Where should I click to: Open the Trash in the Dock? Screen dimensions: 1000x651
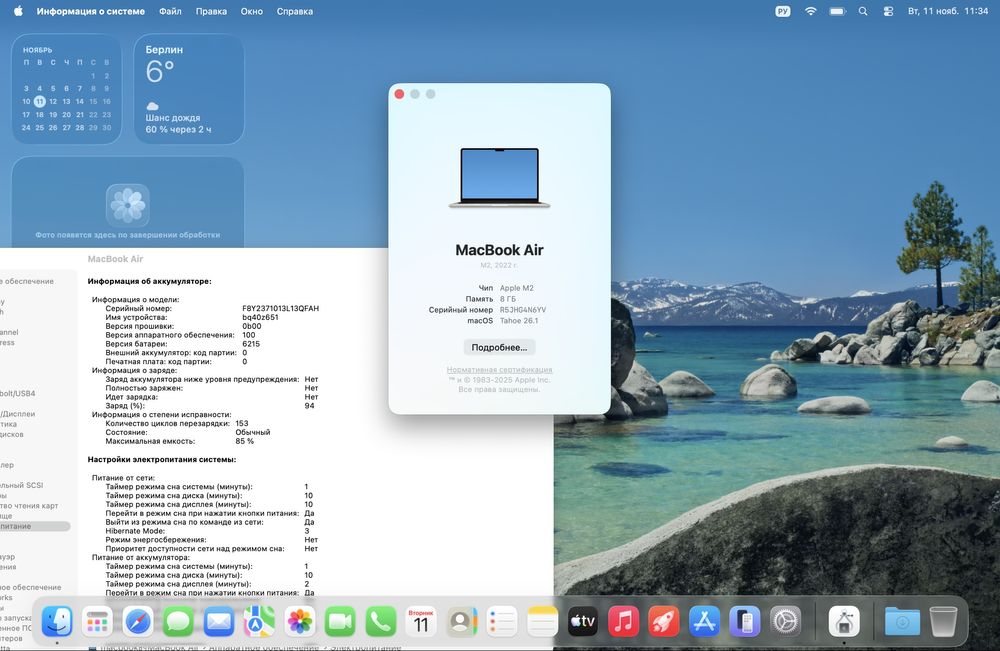click(x=943, y=621)
